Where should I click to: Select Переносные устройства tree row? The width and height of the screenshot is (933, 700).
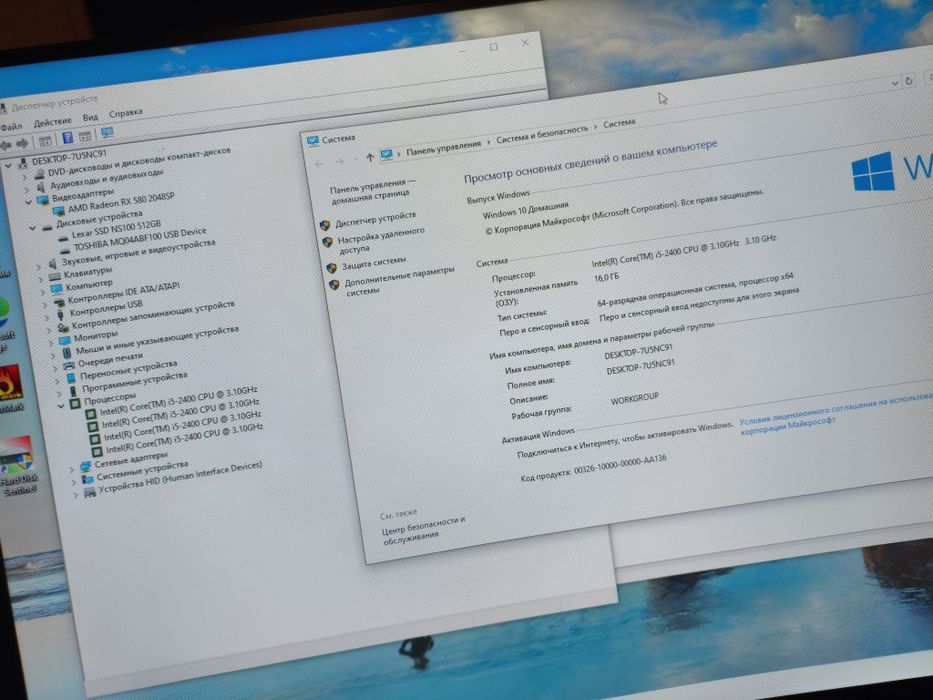(129, 371)
